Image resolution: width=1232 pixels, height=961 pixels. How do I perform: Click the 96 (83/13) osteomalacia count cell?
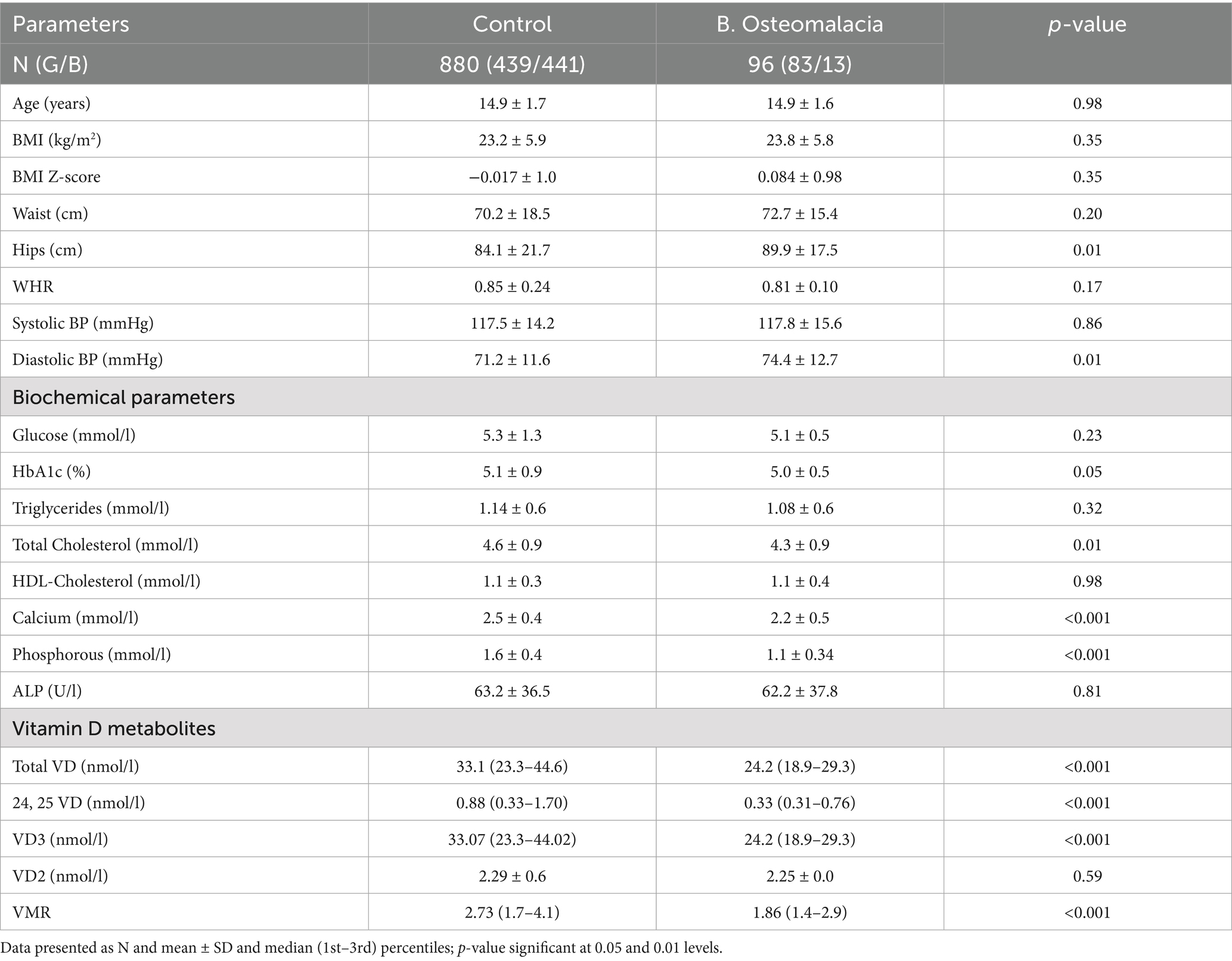pyautogui.click(x=799, y=64)
